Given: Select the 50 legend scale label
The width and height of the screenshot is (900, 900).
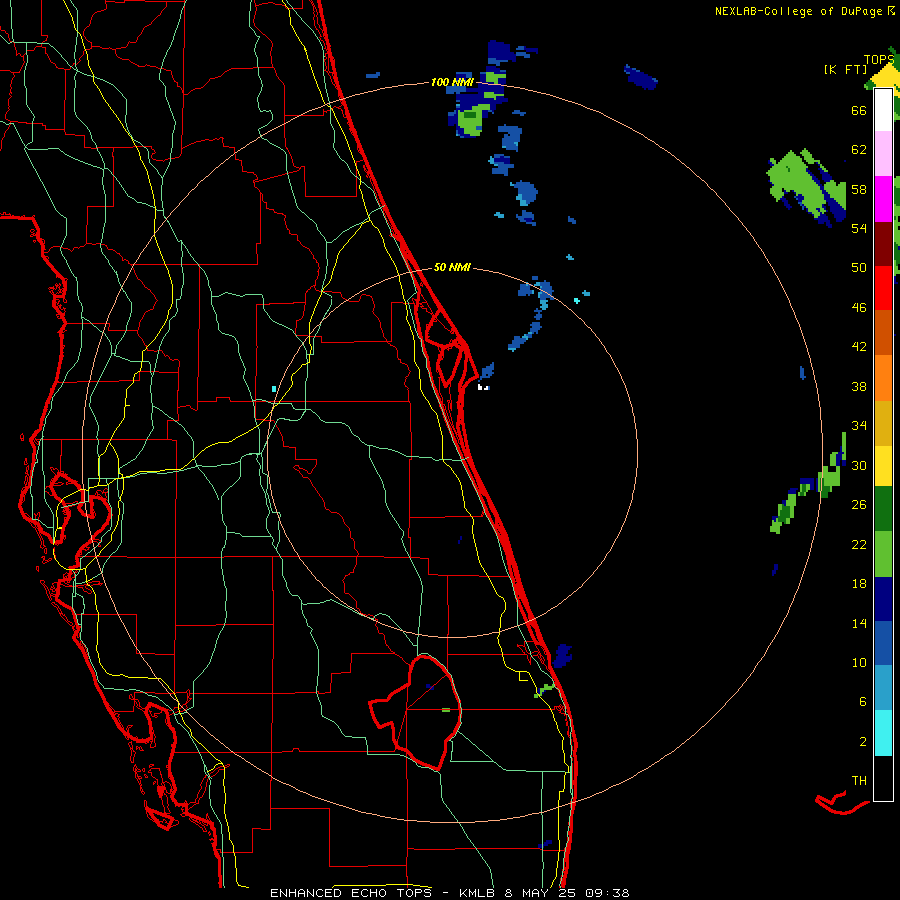Looking at the screenshot, I should pyautogui.click(x=859, y=267).
